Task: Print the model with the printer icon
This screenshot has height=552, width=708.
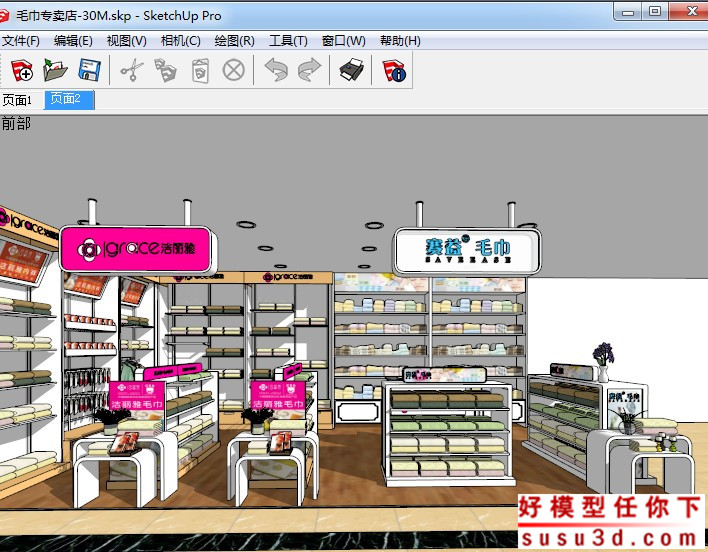Action: click(351, 70)
